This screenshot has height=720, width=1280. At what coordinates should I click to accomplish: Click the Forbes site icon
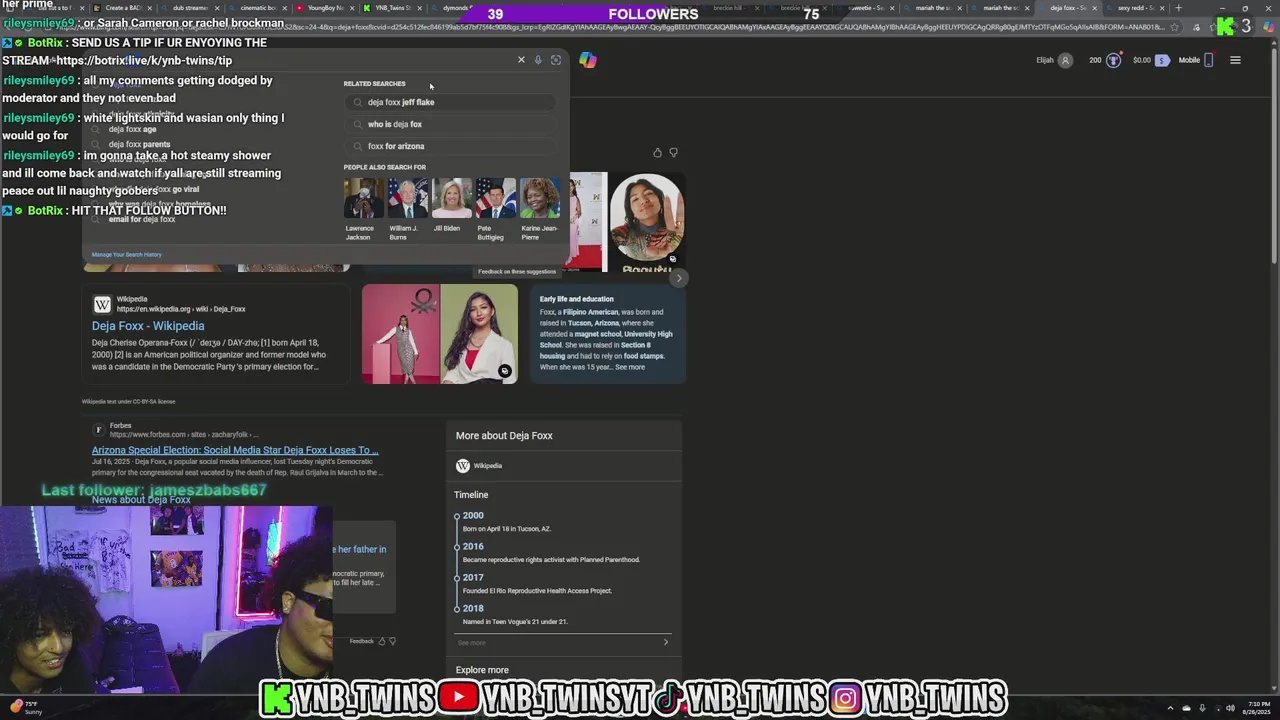click(x=98, y=430)
